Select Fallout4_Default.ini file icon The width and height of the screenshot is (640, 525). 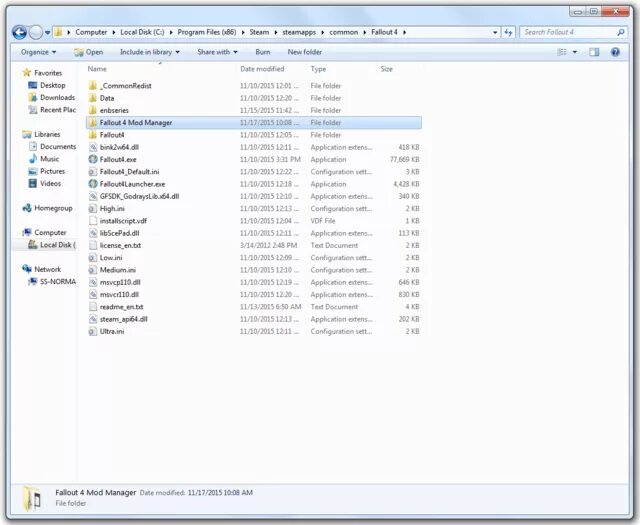93,171
